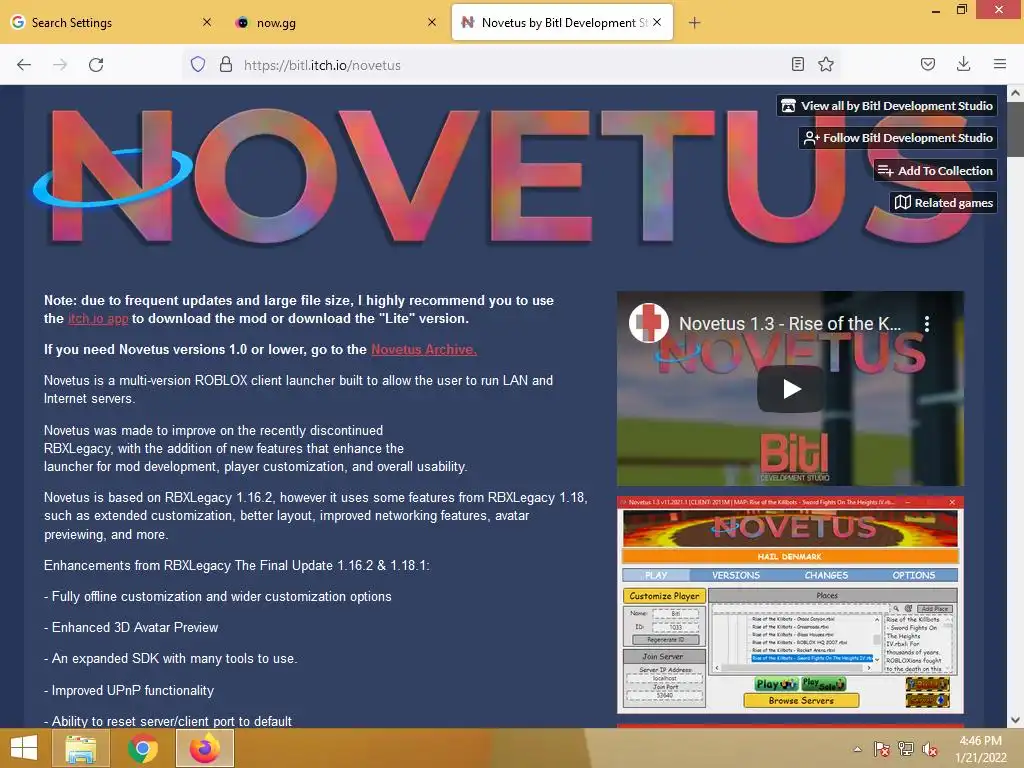Reload the Novetus page

(x=96, y=65)
